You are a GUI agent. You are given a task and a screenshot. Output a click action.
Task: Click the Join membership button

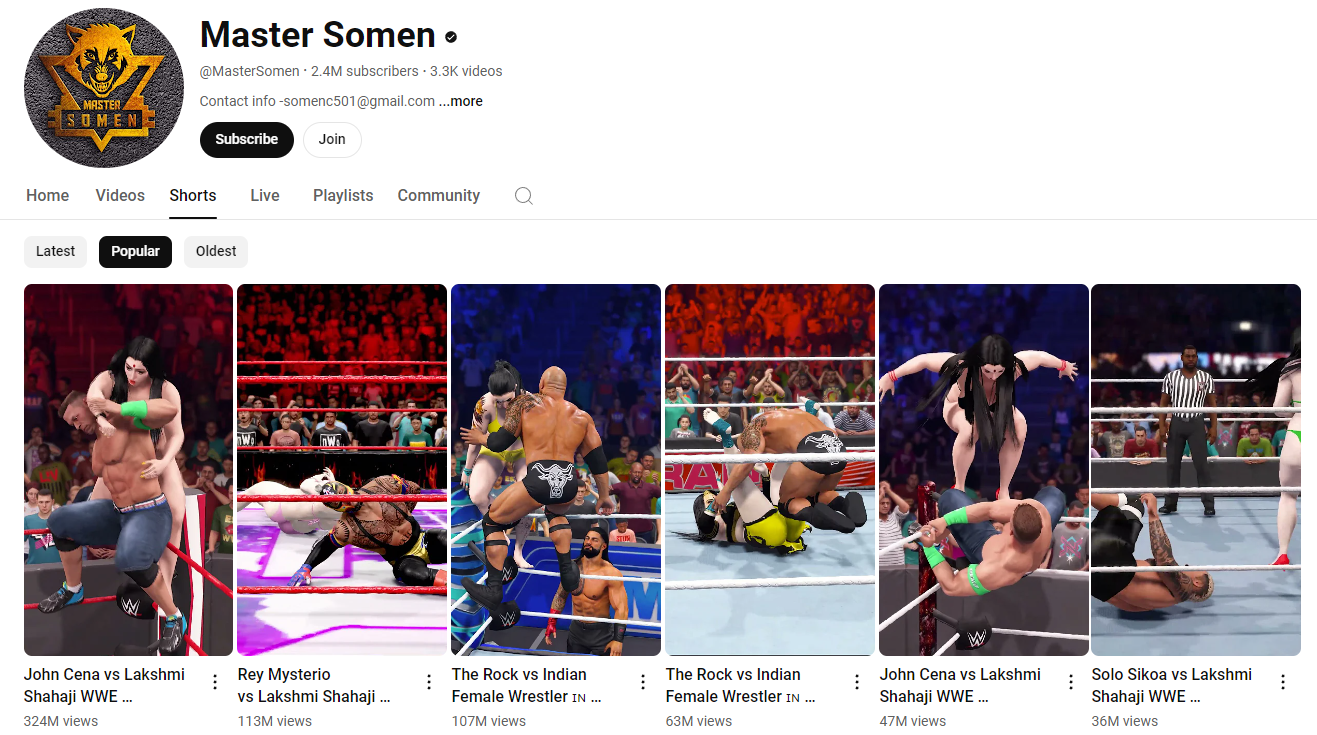coord(332,140)
